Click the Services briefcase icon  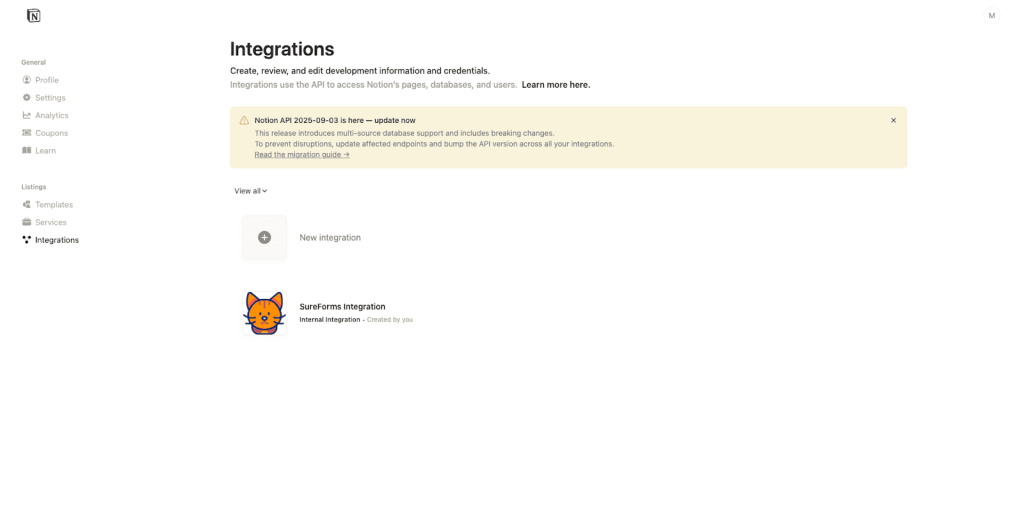(27, 222)
